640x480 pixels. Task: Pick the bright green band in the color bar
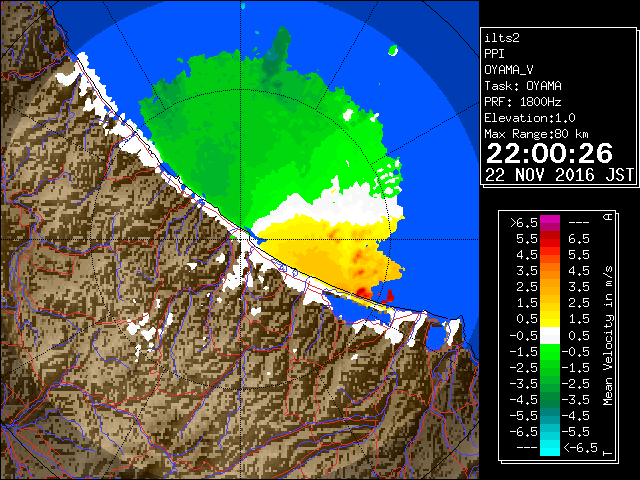(x=550, y=352)
